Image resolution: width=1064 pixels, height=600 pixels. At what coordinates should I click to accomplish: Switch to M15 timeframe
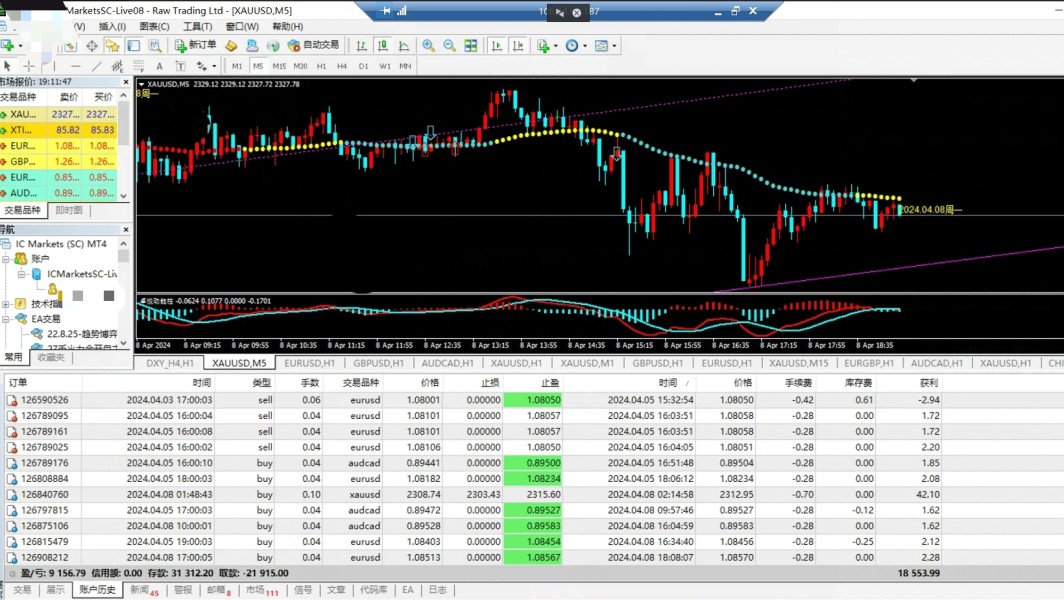click(x=279, y=66)
